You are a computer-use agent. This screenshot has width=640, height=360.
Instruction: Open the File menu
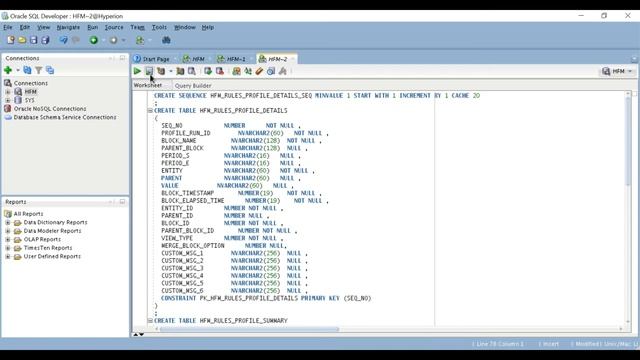[8, 27]
